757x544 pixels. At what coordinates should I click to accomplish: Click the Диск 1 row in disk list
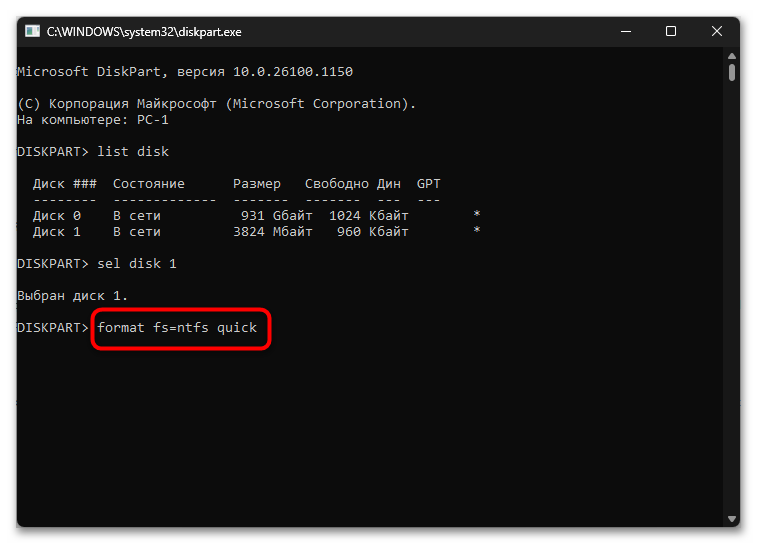pyautogui.click(x=256, y=232)
